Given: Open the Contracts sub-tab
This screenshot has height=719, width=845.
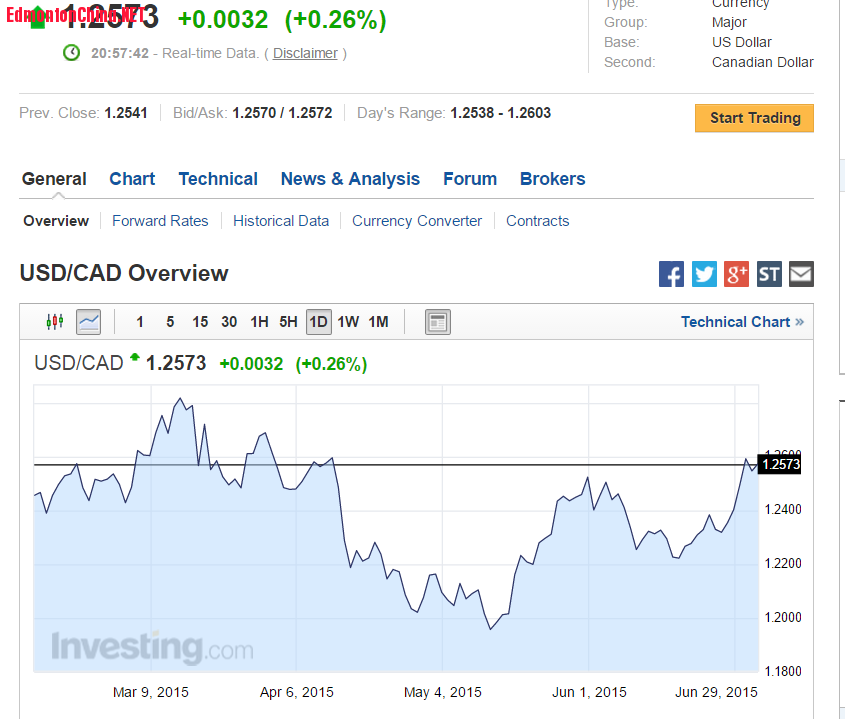Looking at the screenshot, I should 537,221.
